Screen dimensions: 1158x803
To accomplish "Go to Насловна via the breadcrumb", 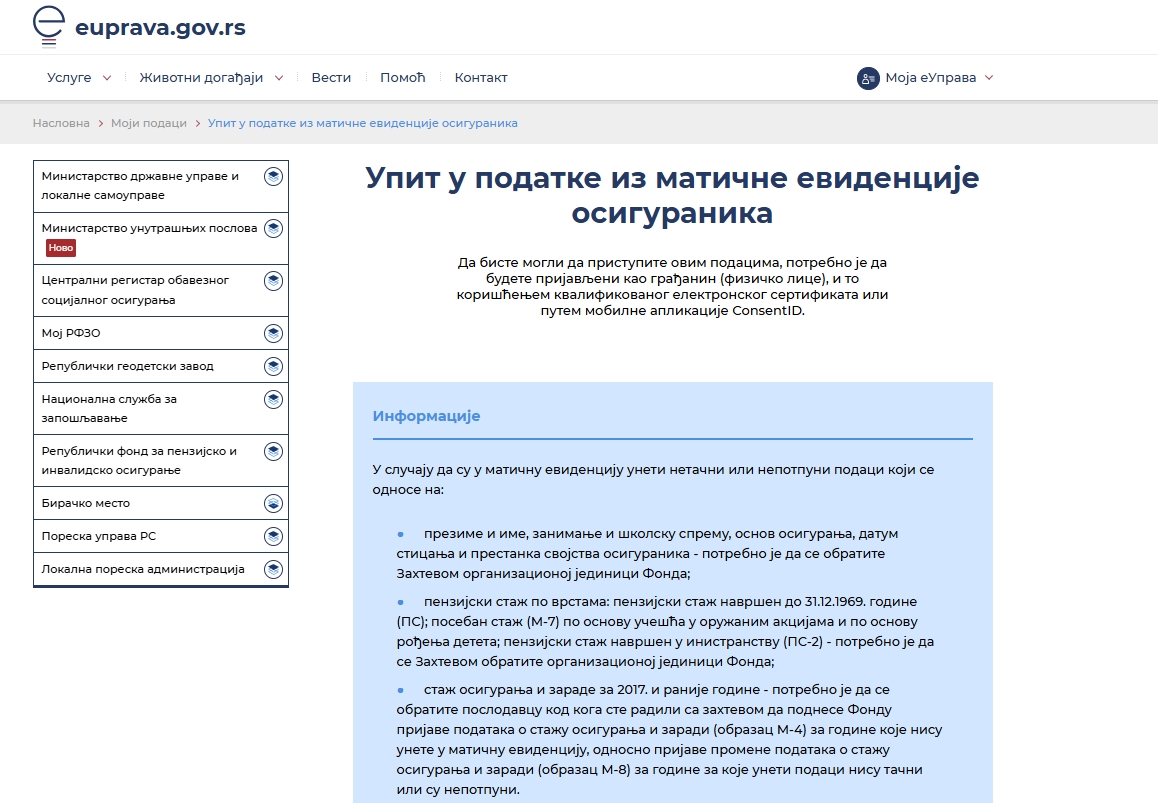I will pyautogui.click(x=60, y=122).
